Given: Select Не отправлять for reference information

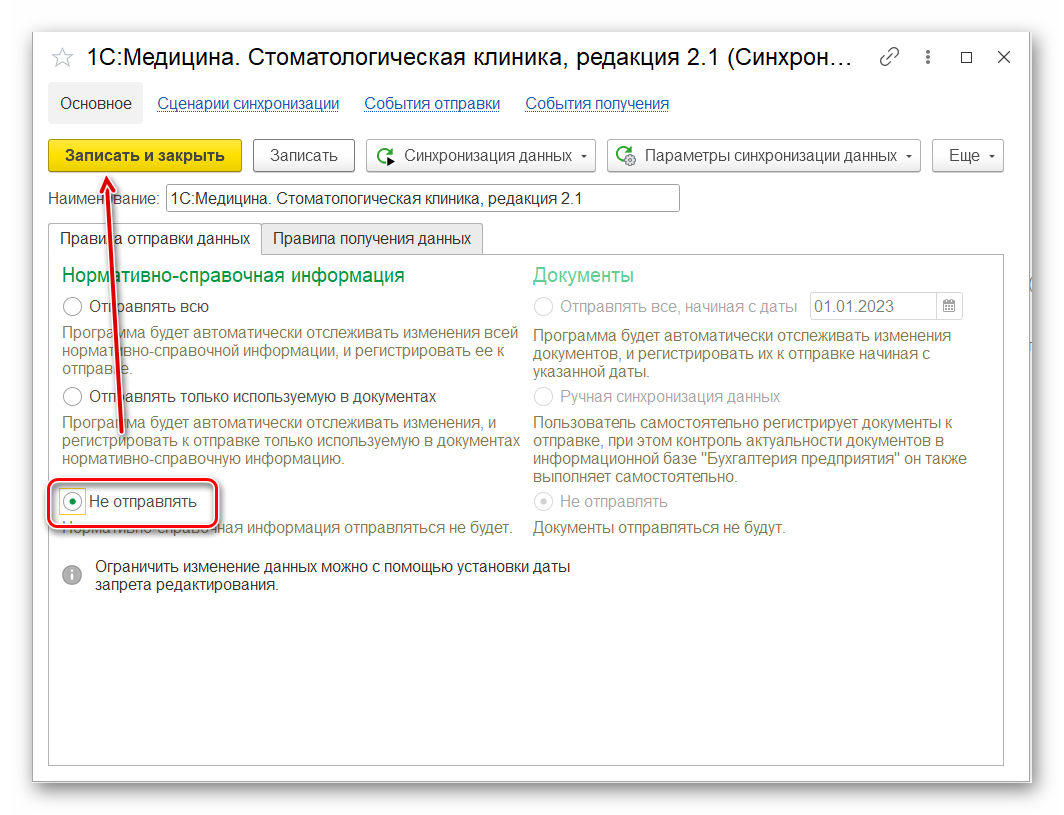Looking at the screenshot, I should tap(129, 501).
